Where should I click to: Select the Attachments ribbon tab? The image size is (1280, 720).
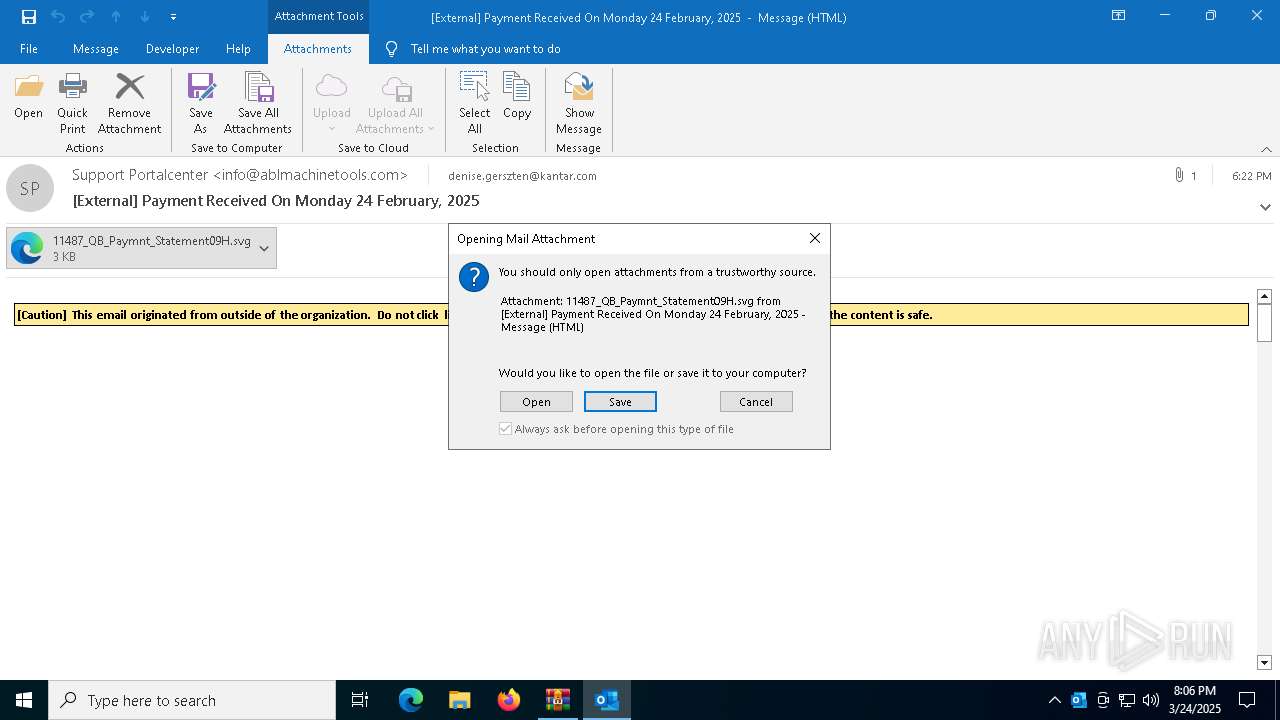coord(318,49)
